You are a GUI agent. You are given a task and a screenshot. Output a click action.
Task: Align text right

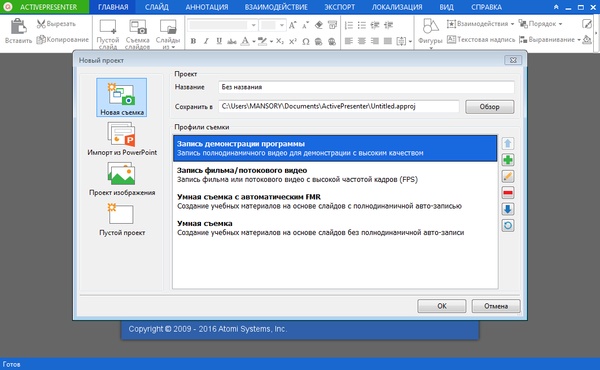click(375, 41)
